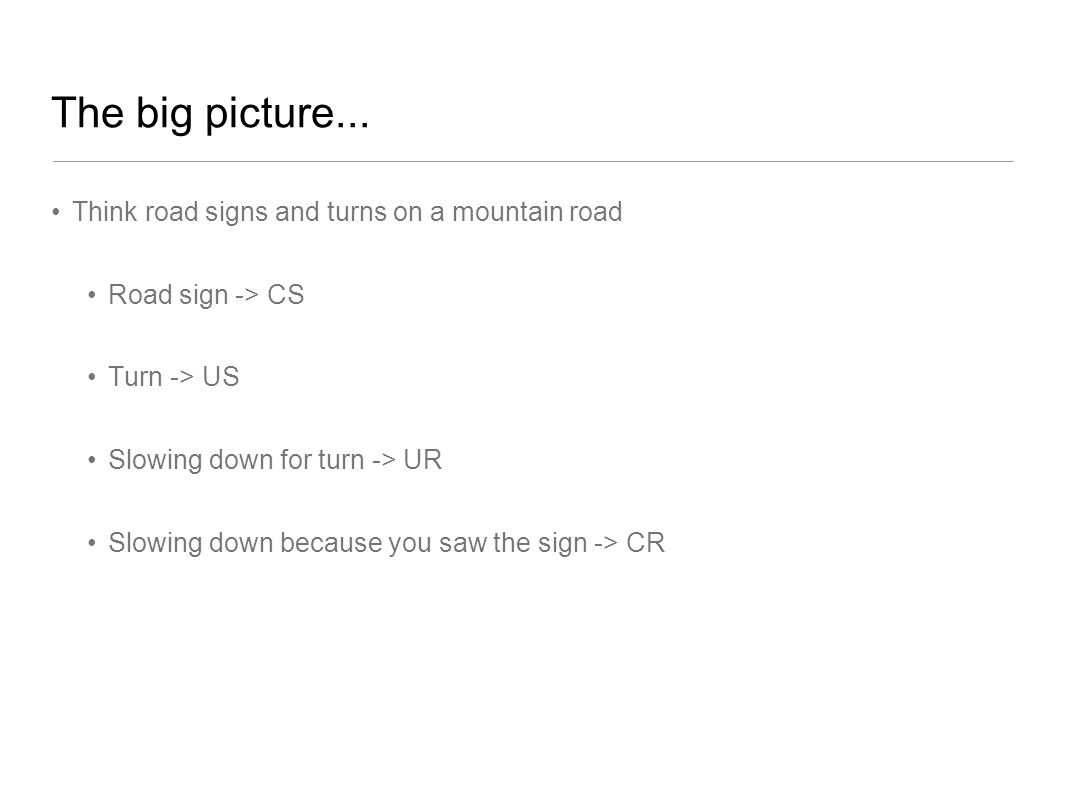Click the arrow "->" before "CS"
Image resolution: width=1066 pixels, height=800 pixels.
247,296
